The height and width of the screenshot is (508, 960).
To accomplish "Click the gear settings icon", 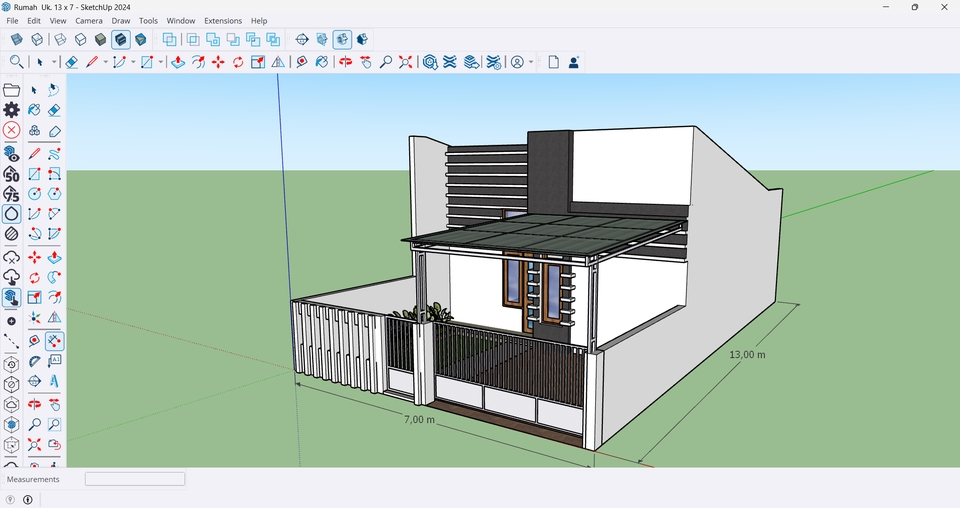I will (x=12, y=110).
